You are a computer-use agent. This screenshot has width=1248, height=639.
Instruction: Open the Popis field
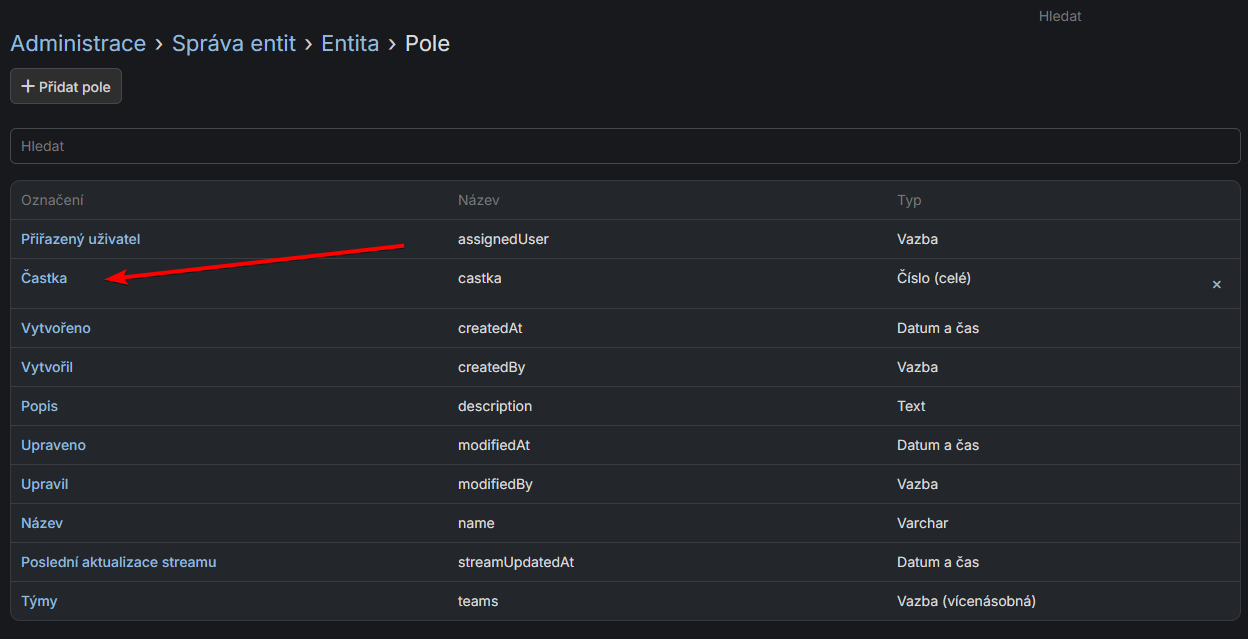pos(39,406)
